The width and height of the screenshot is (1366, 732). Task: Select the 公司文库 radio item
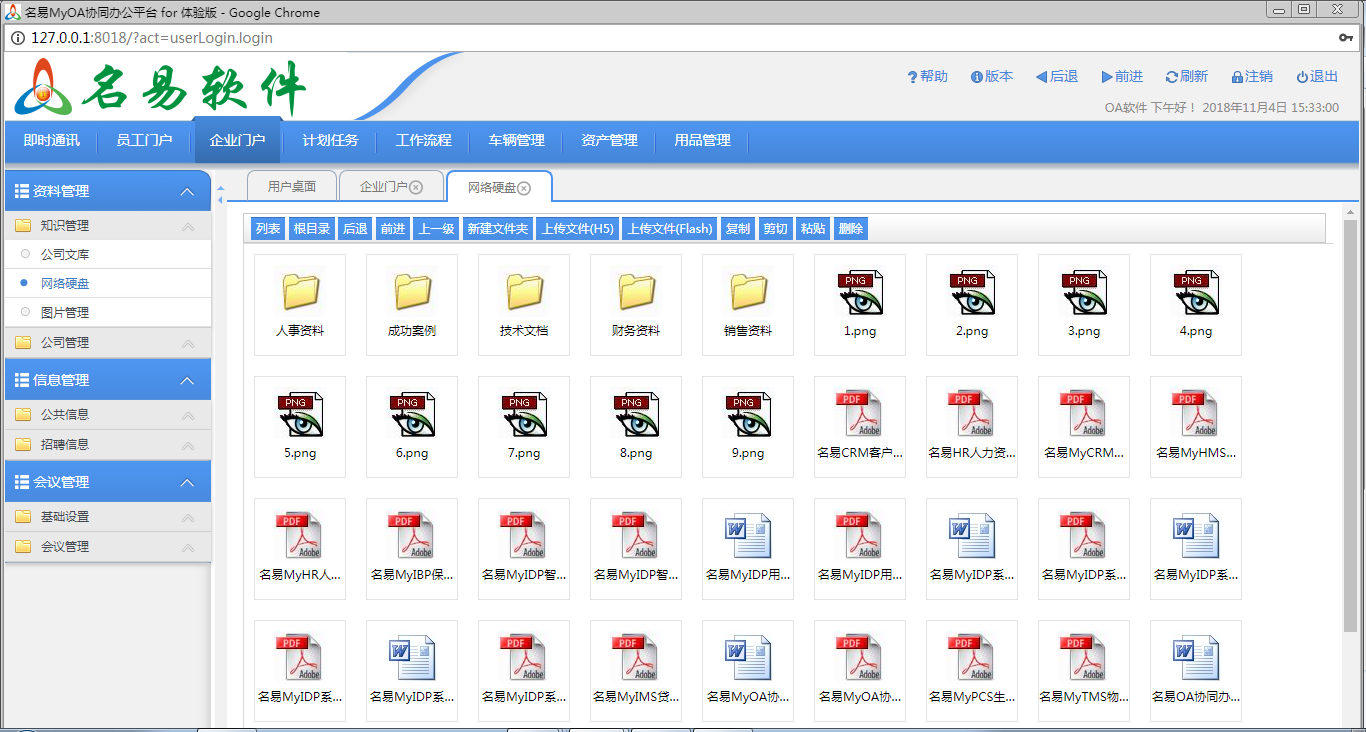click(26, 255)
